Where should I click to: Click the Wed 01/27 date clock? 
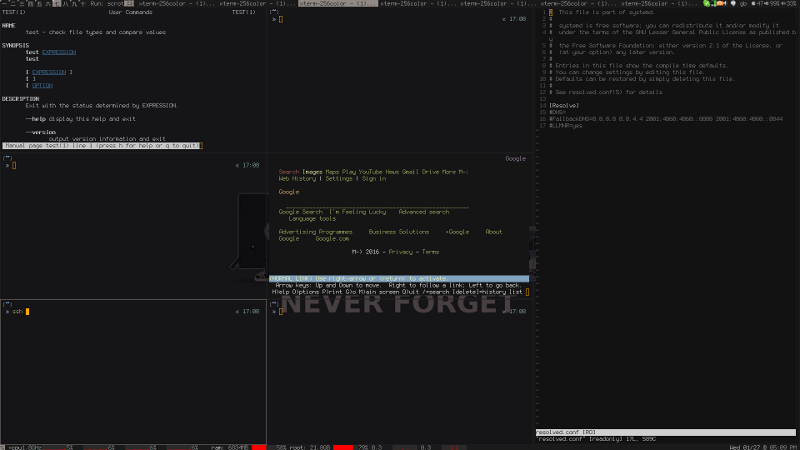click(763, 447)
